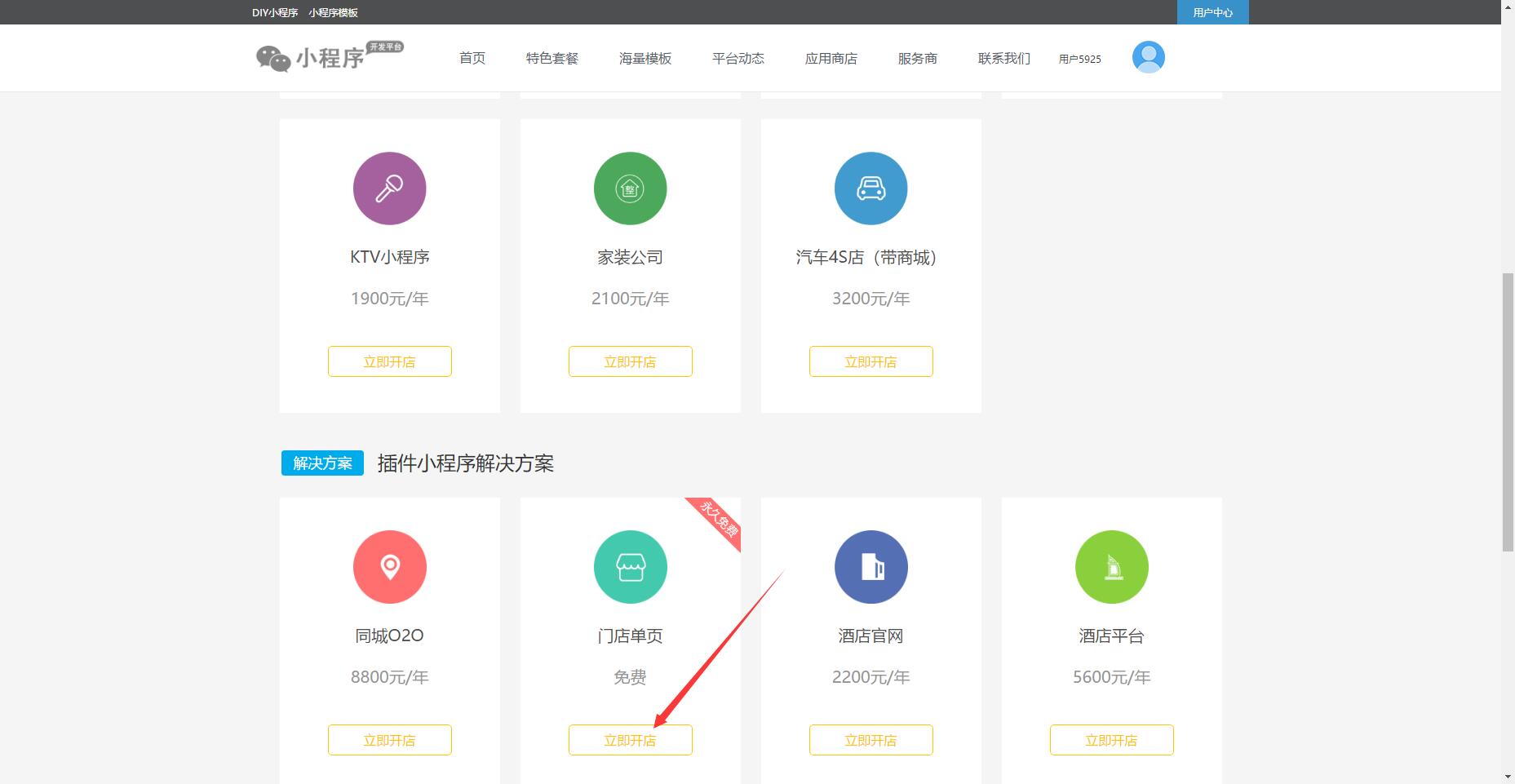Click the dark blue 酒店官网 building icon
Screen dimensions: 1515x784
point(870,567)
